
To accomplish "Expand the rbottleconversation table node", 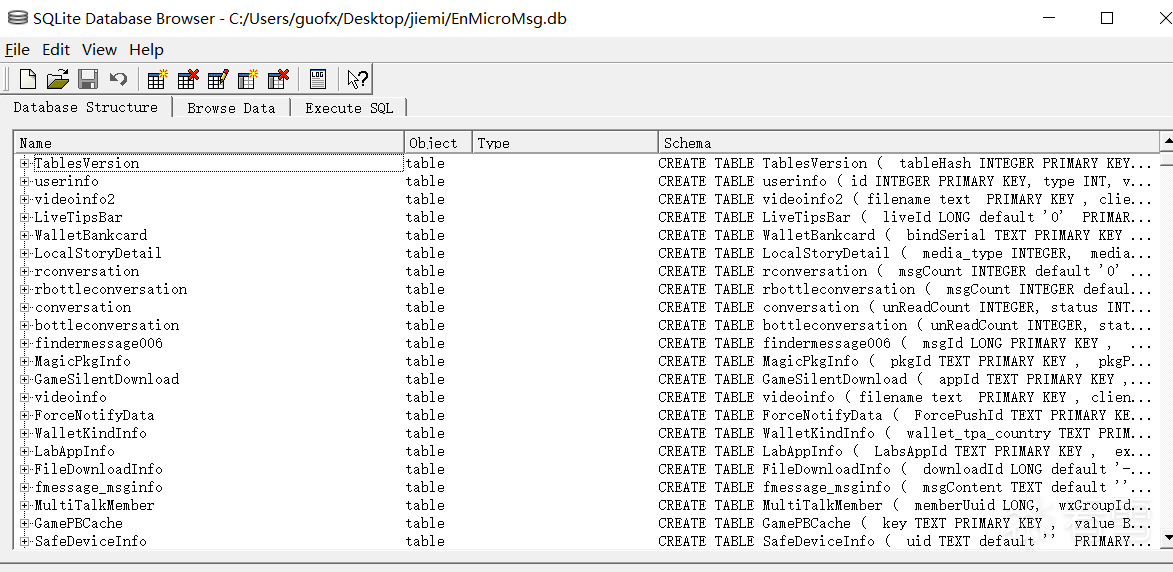I will pyautogui.click(x=25, y=289).
